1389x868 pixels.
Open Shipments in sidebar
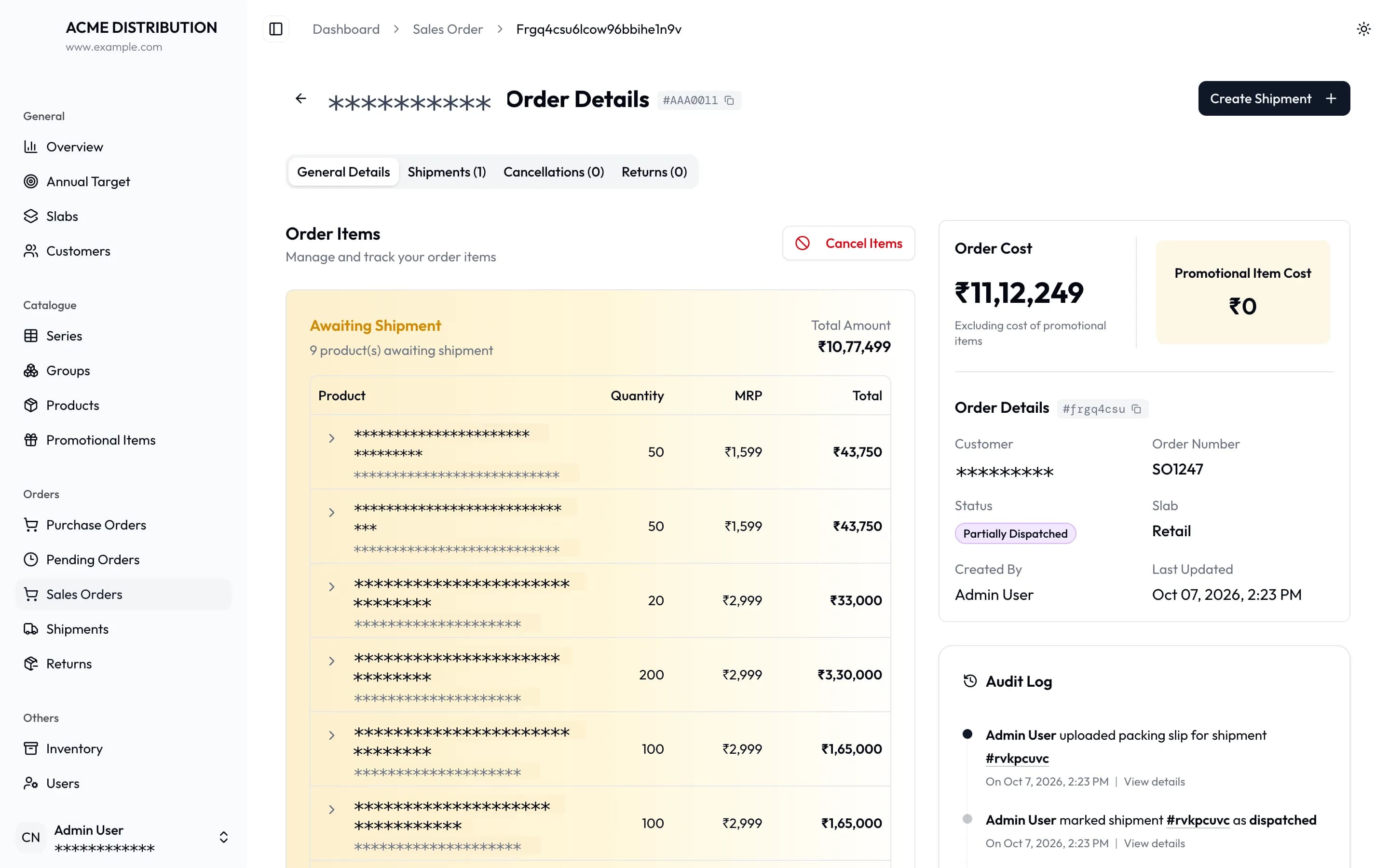click(x=123, y=629)
